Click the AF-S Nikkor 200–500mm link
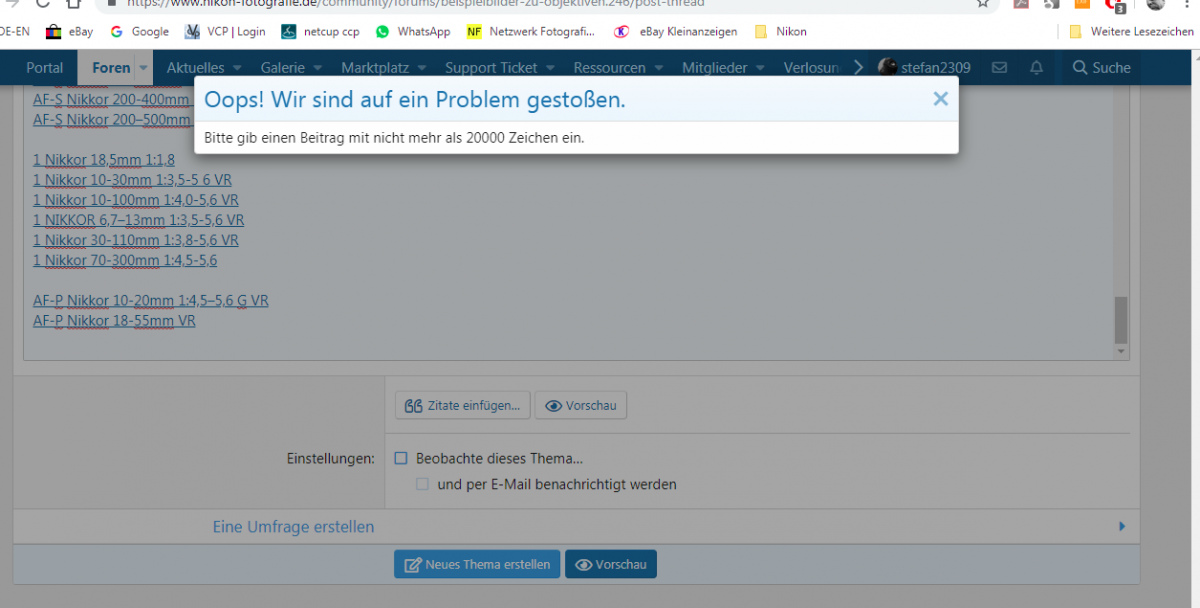 (x=111, y=120)
